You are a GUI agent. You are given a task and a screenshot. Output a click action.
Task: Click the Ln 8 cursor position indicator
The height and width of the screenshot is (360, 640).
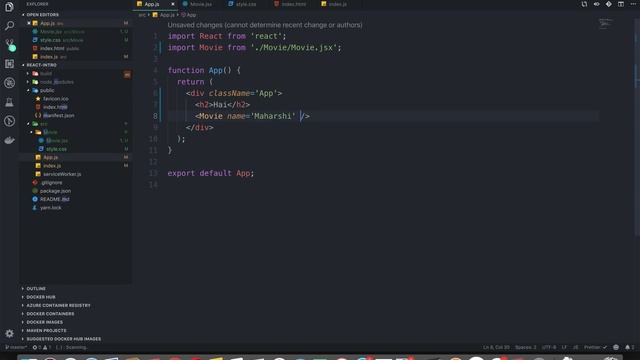496,347
